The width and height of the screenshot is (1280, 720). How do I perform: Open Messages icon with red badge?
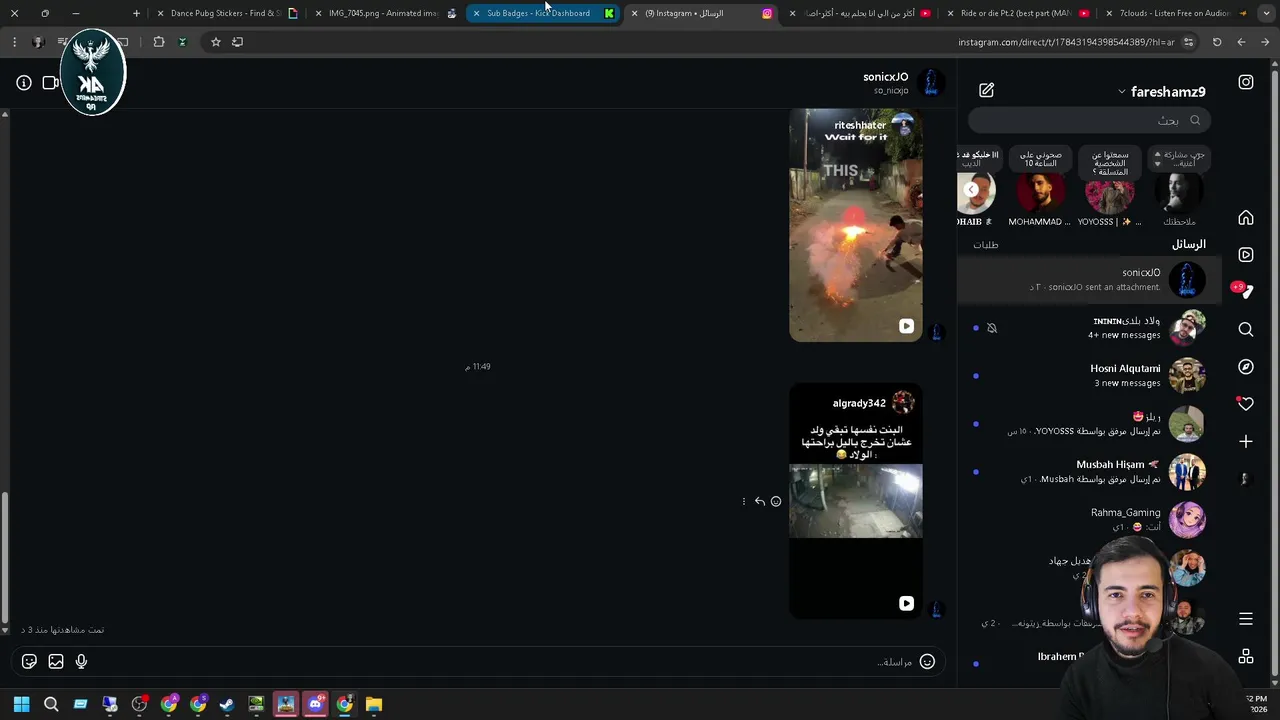[1244, 291]
